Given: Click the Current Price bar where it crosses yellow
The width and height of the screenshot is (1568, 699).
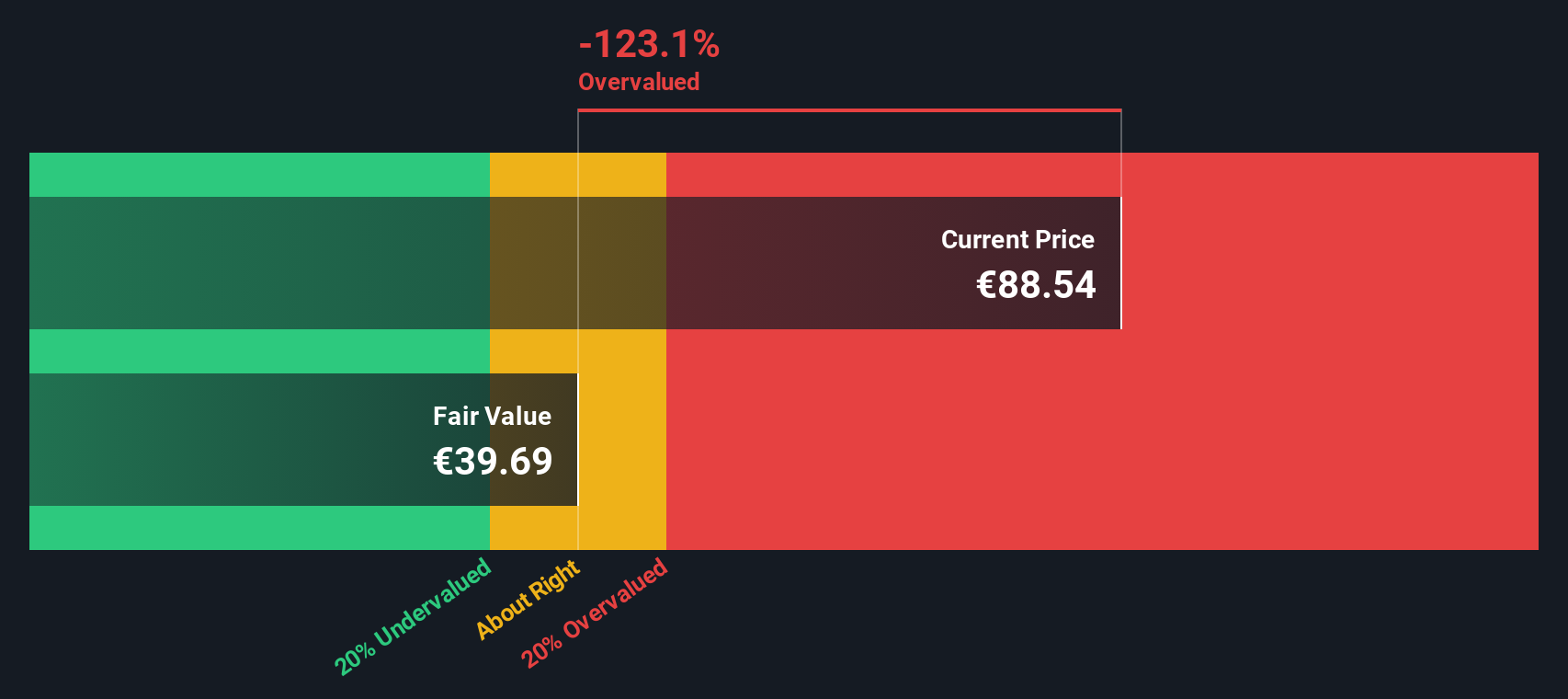Looking at the screenshot, I should pos(578,263).
